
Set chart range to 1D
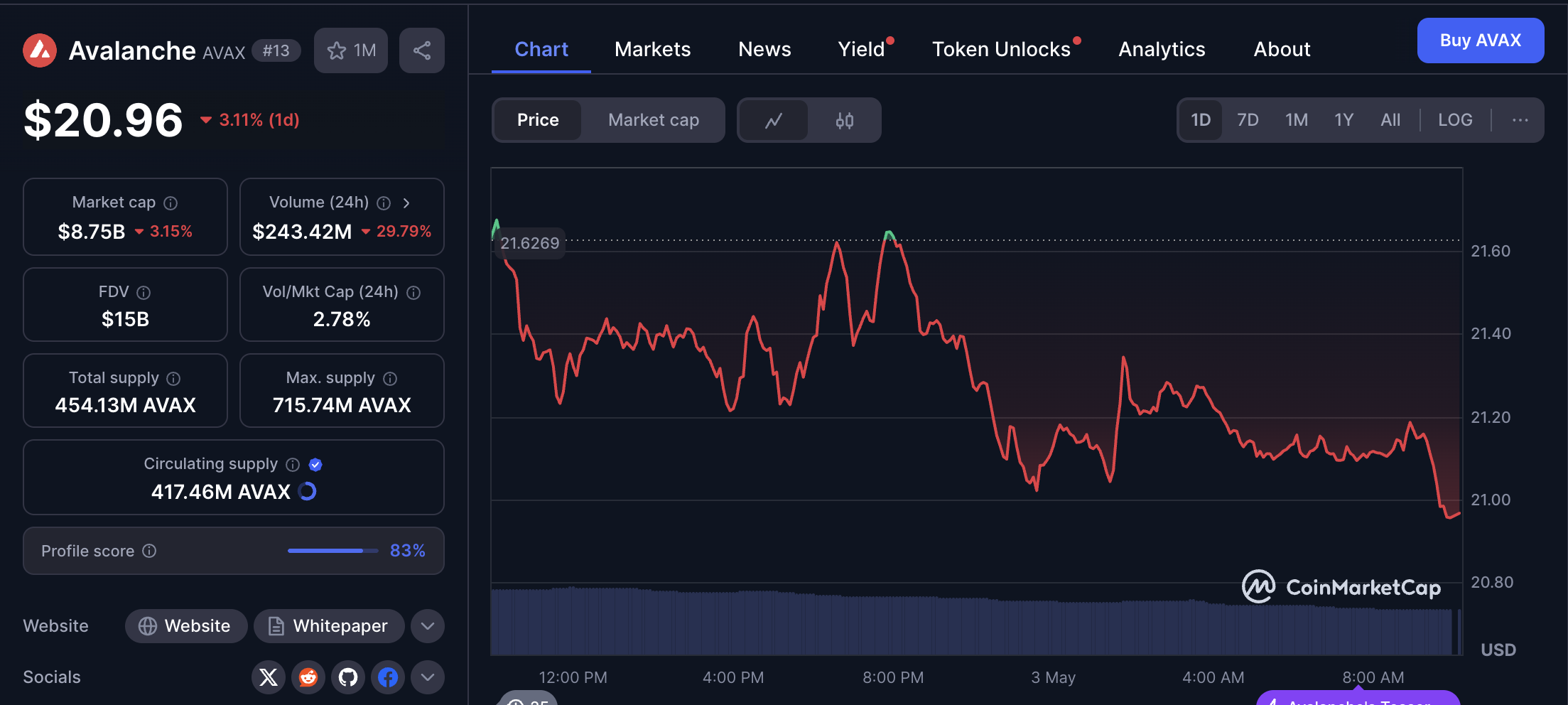tap(1201, 120)
